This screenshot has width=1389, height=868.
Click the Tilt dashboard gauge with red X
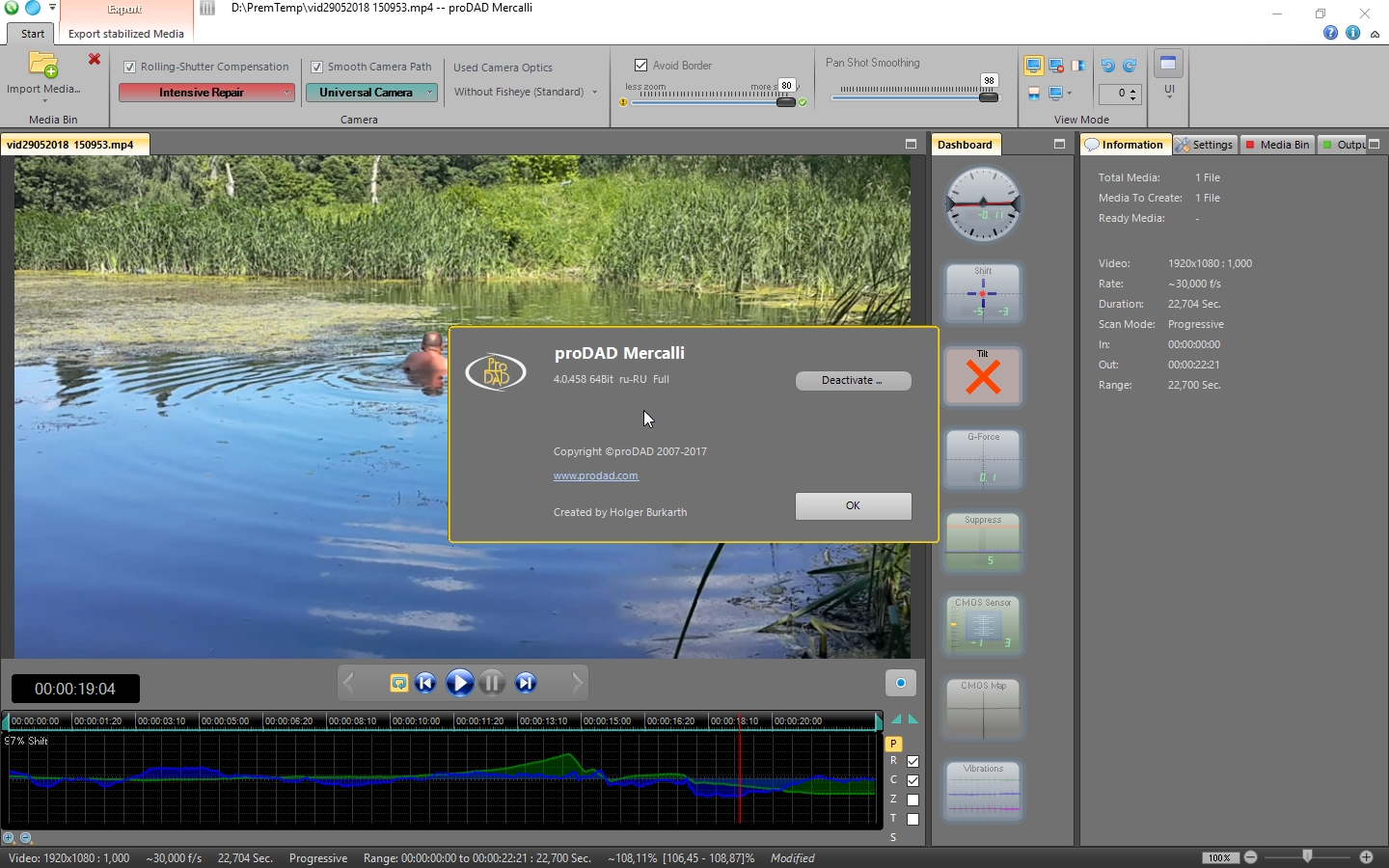983,376
